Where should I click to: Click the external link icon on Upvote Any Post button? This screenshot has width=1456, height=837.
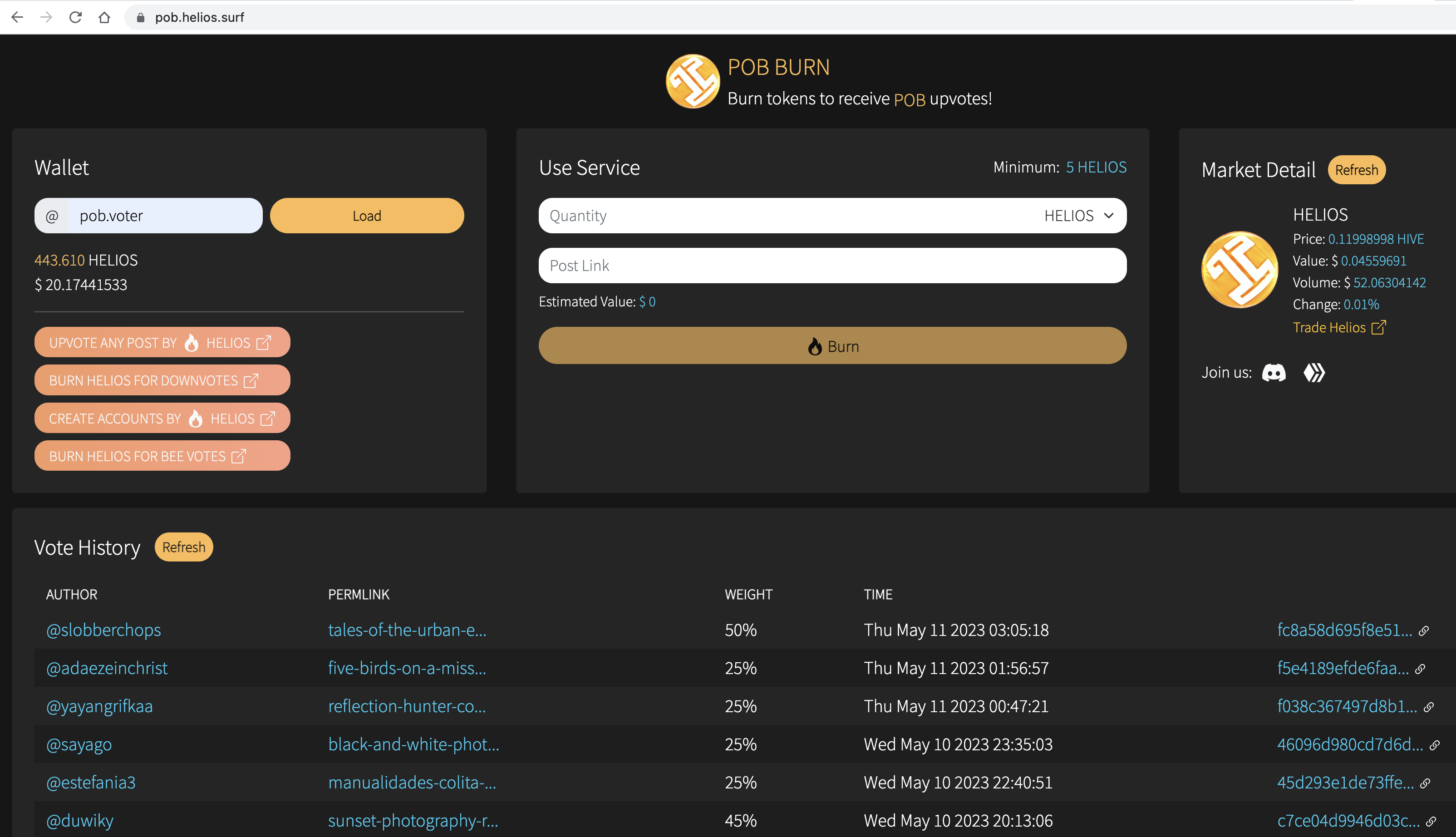[x=263, y=343]
